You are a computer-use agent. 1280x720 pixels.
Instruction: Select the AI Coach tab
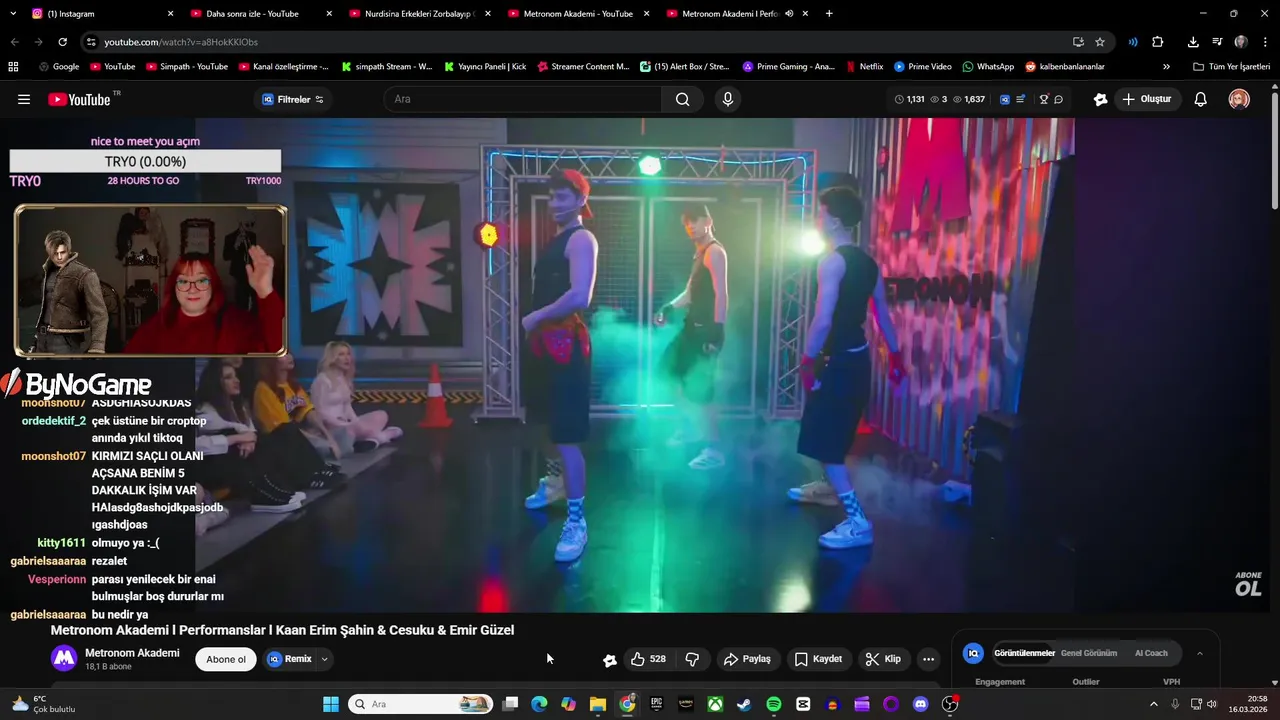[x=1151, y=653]
